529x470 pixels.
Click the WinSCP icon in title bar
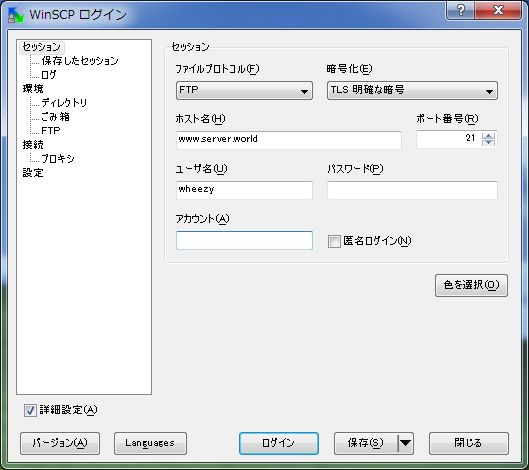pyautogui.click(x=16, y=15)
